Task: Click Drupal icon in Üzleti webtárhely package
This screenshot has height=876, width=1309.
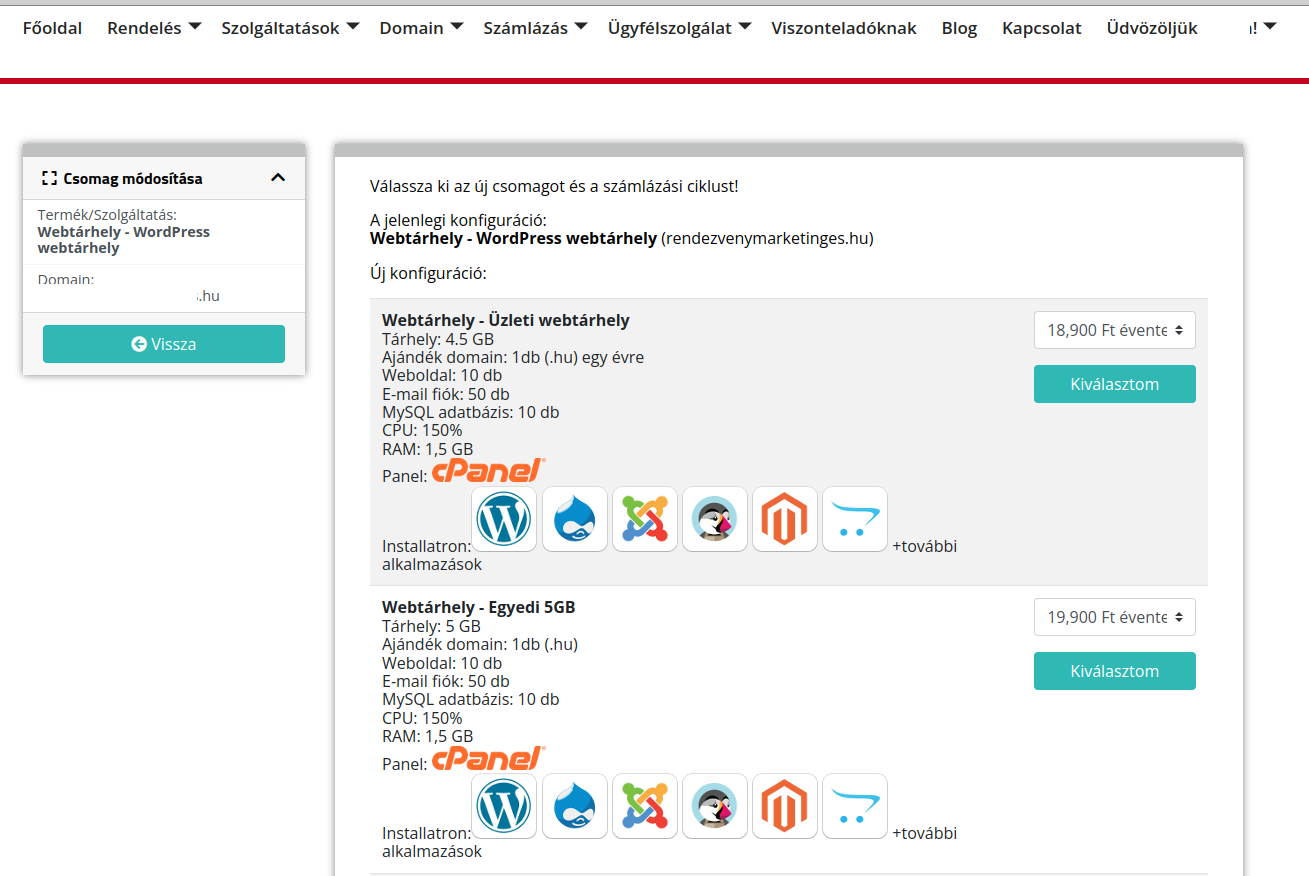Action: [x=575, y=519]
